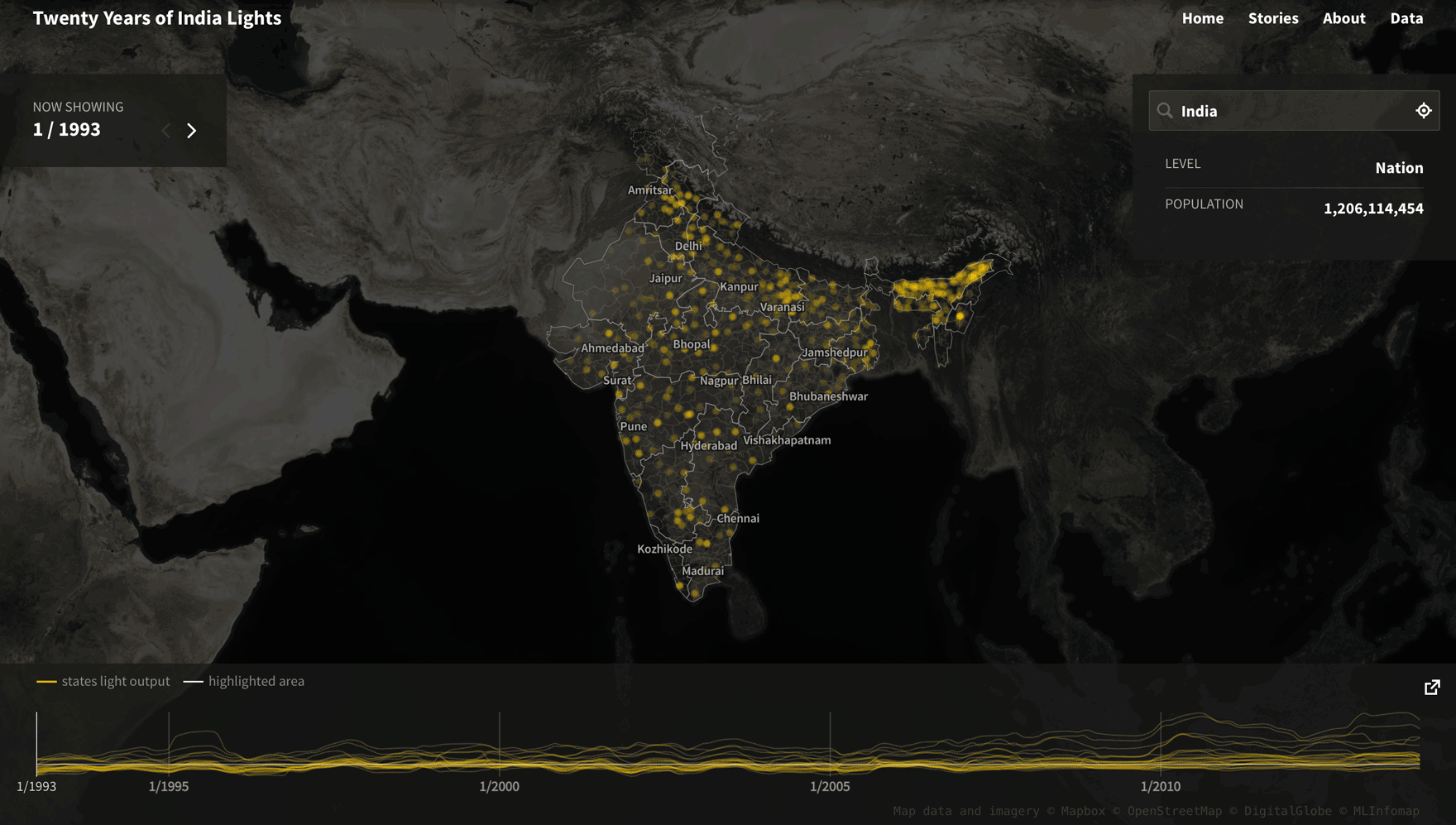Click the India search field
1456x825 pixels.
[1294, 111]
